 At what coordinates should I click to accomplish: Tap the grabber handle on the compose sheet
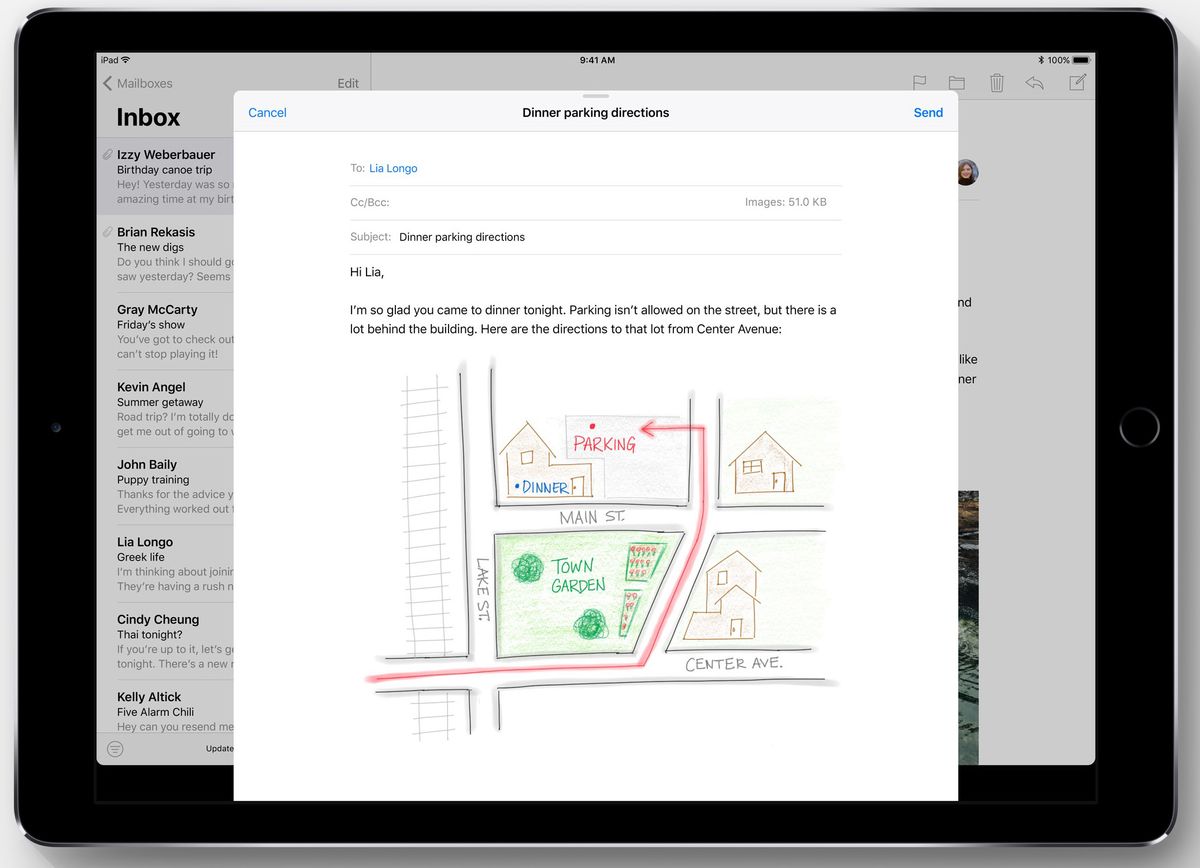coord(596,96)
